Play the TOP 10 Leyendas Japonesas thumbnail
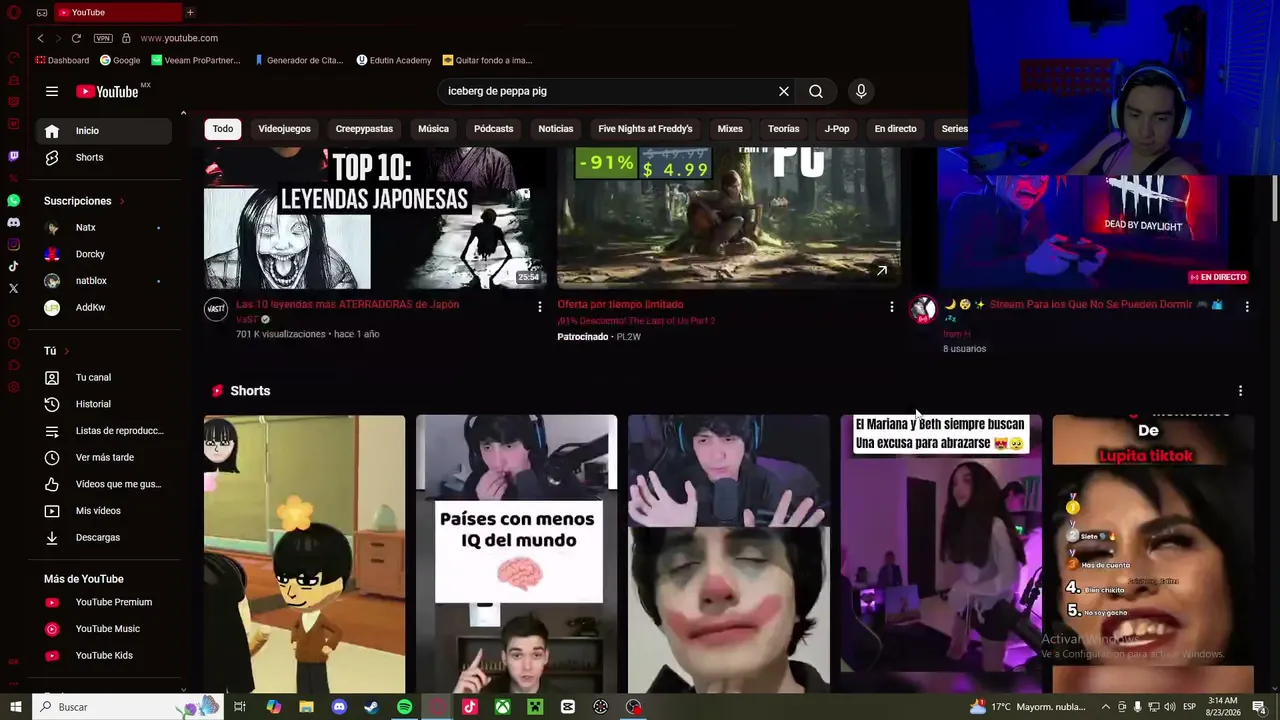Image resolution: width=1280 pixels, height=720 pixels. (375, 219)
